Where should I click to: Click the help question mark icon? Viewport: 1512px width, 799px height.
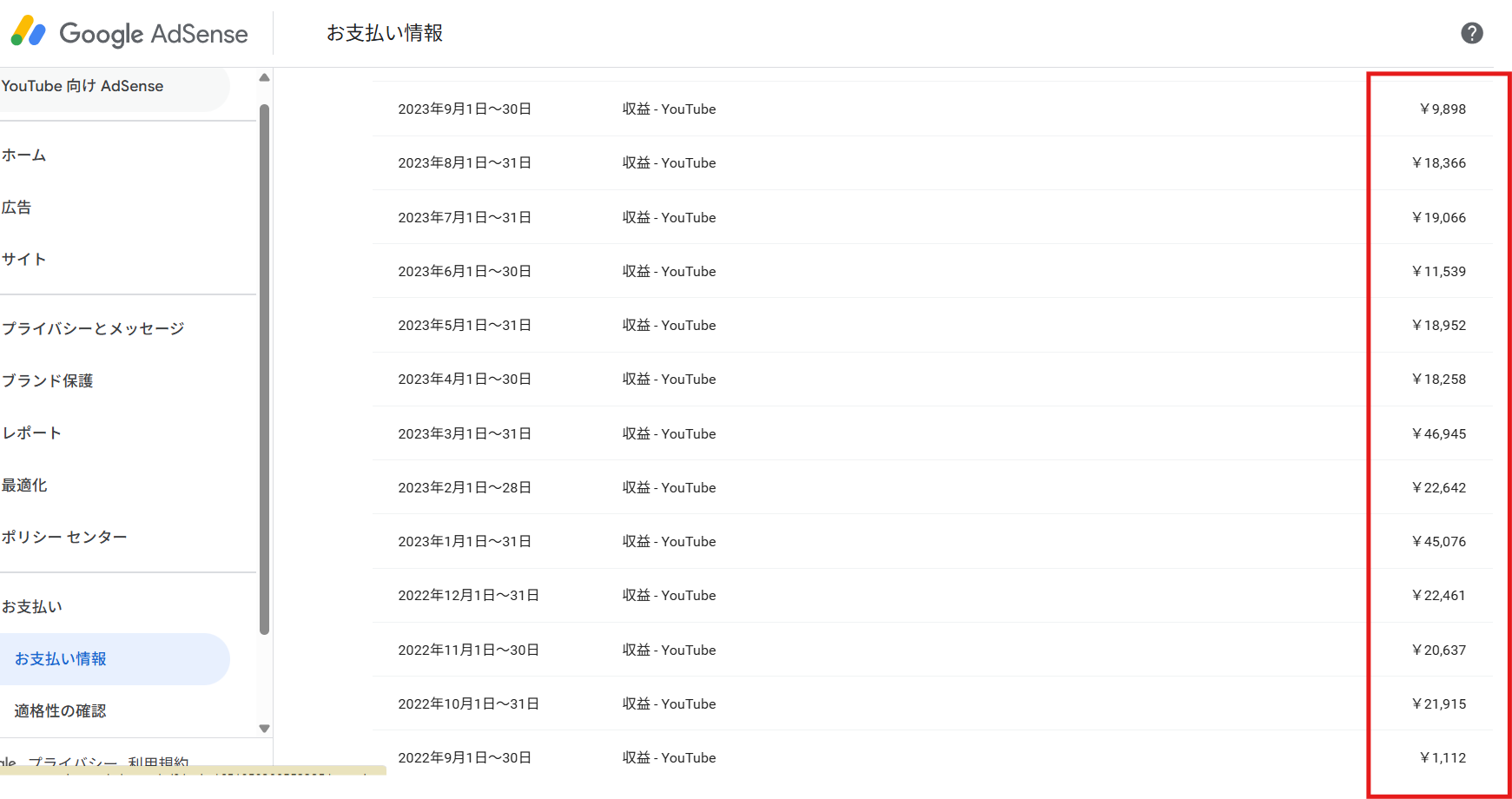pyautogui.click(x=1471, y=33)
